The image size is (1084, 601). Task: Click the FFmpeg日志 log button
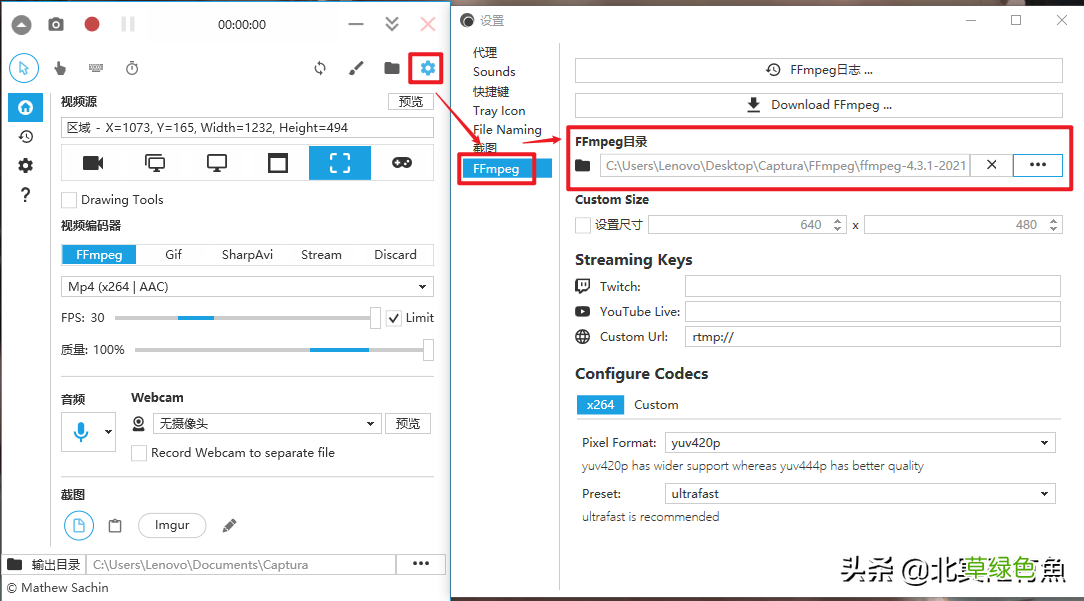coord(819,70)
